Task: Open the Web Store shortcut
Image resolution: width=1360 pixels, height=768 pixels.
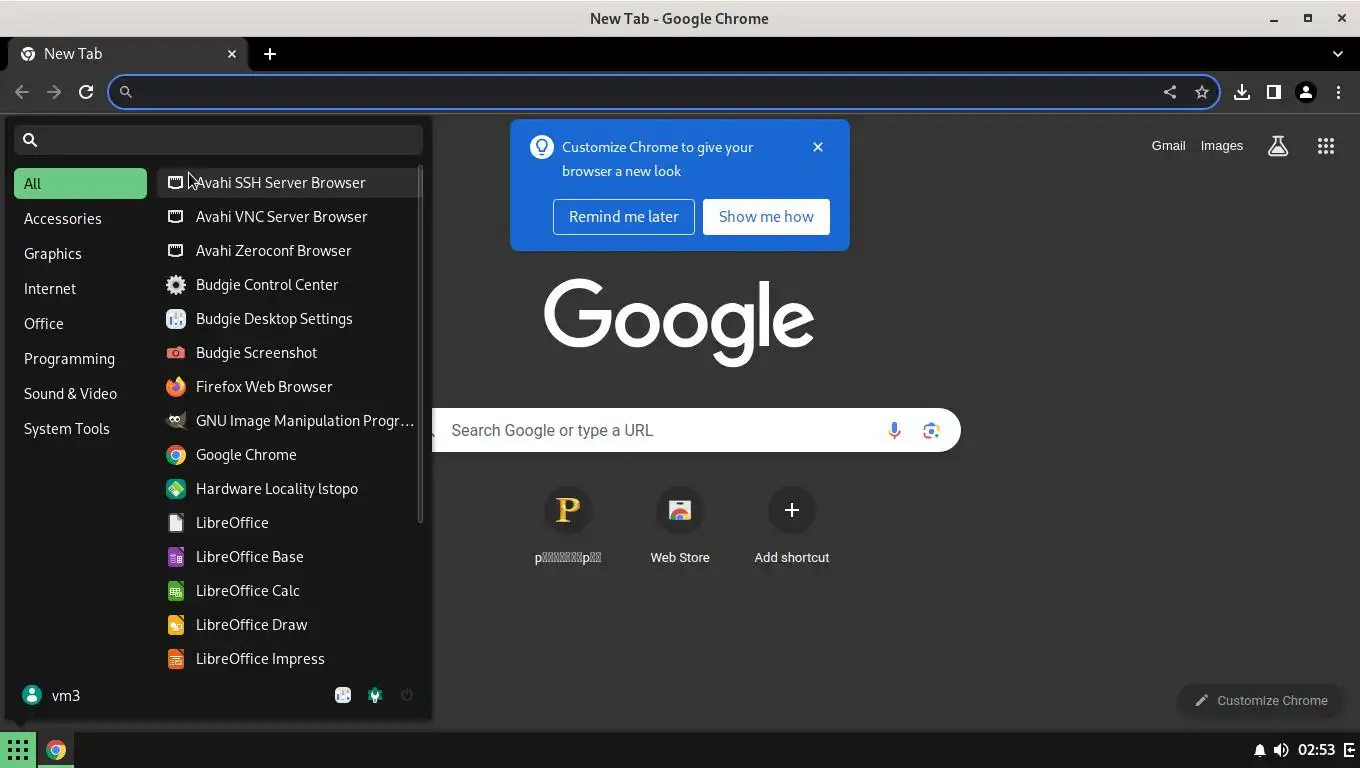Action: point(680,527)
